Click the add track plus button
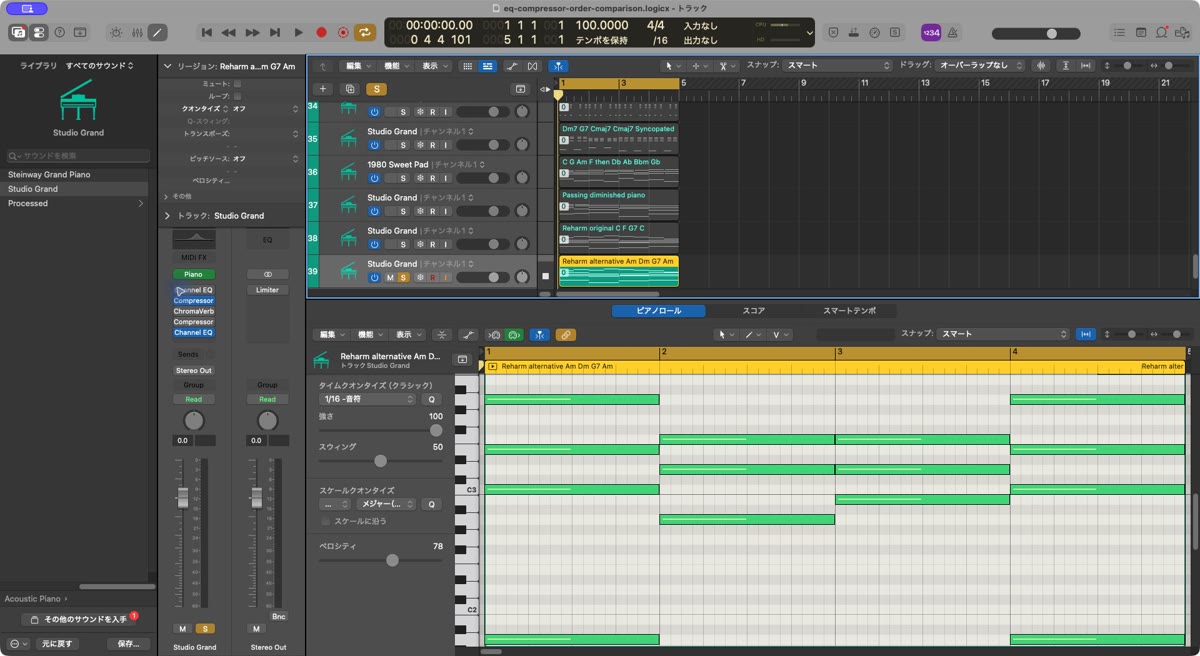Viewport: 1200px width, 656px height. [x=322, y=89]
